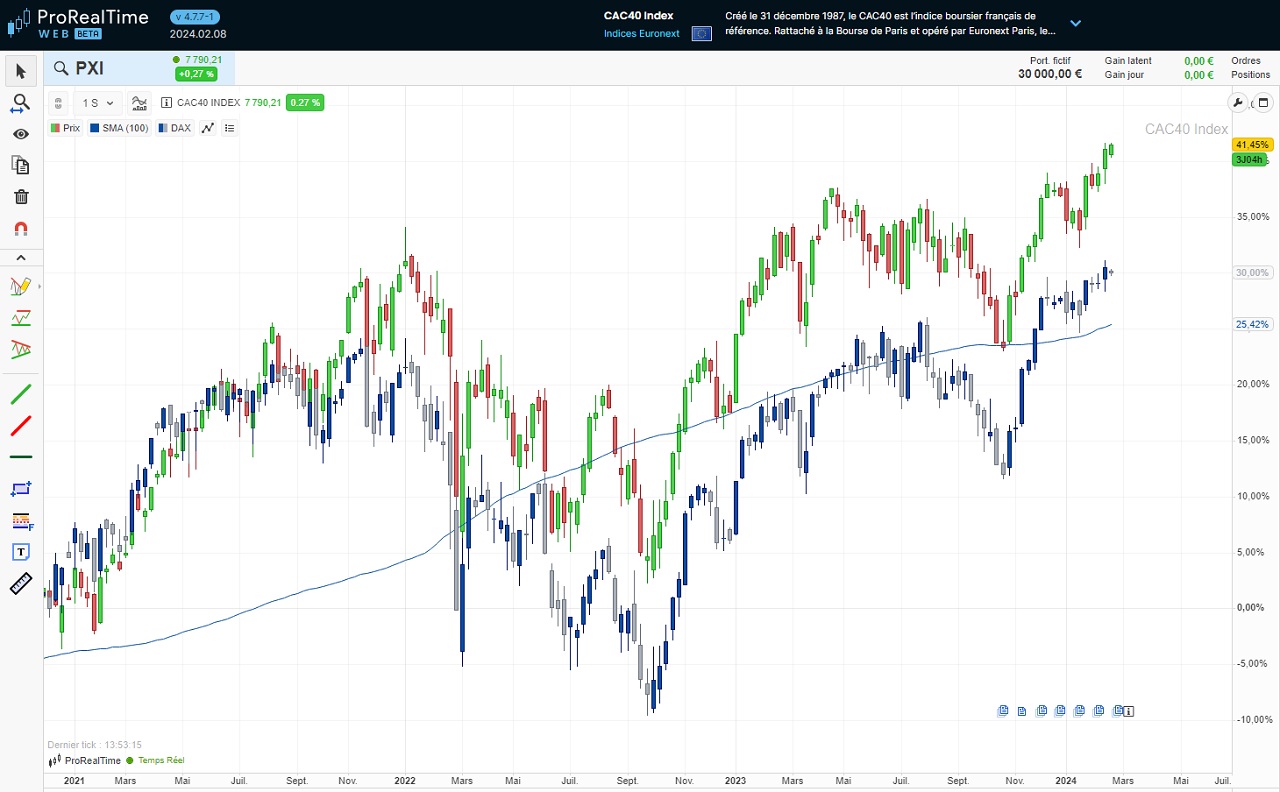The image size is (1280, 792).
Task: Pick the dark green horizontal line tool
Action: tap(21, 457)
